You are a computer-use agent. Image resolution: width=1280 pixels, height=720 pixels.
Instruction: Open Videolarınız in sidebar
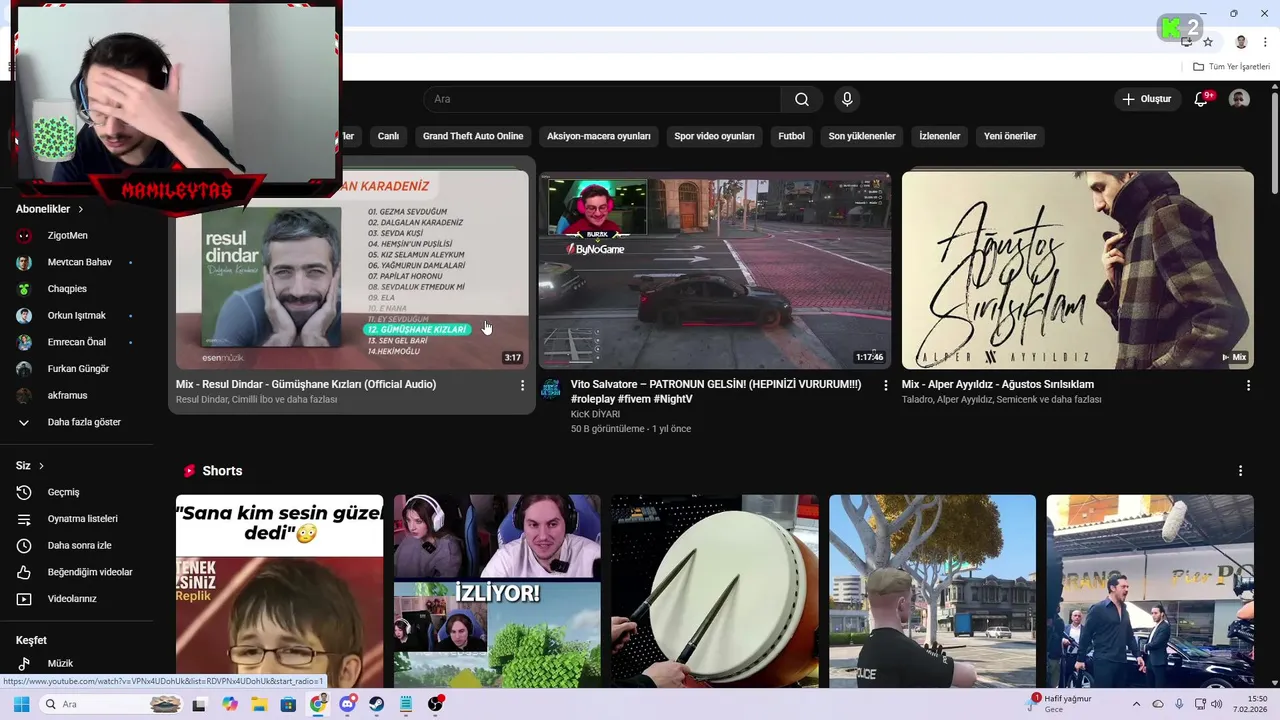pyautogui.click(x=72, y=599)
